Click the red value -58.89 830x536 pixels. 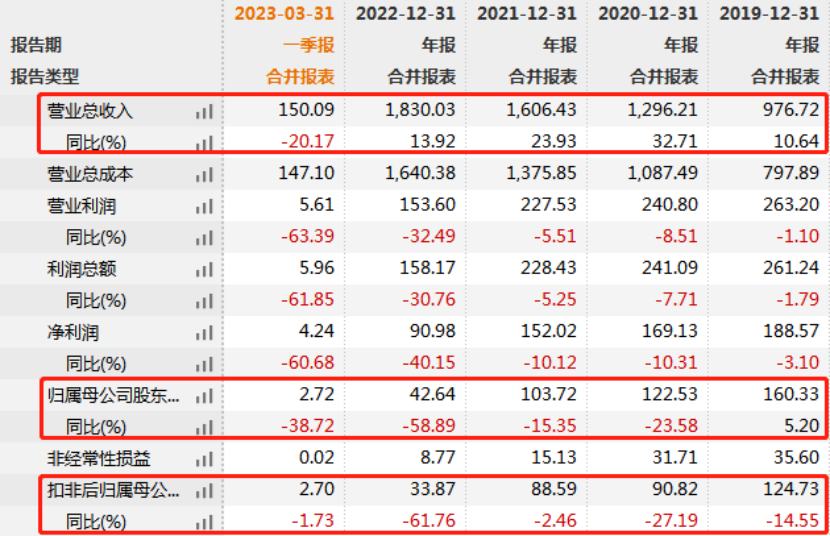pos(429,425)
